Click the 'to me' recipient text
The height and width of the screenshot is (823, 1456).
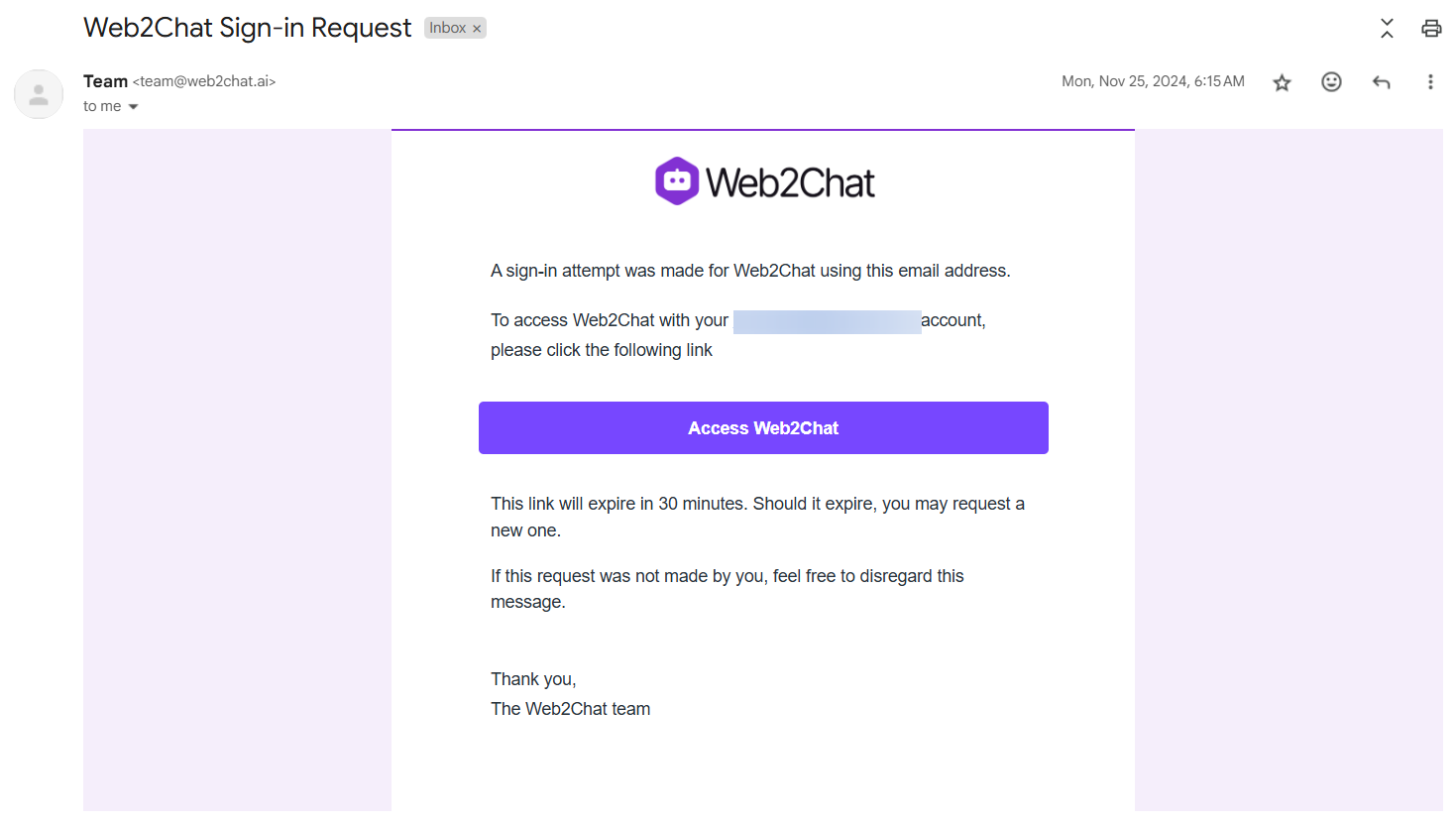pos(102,106)
